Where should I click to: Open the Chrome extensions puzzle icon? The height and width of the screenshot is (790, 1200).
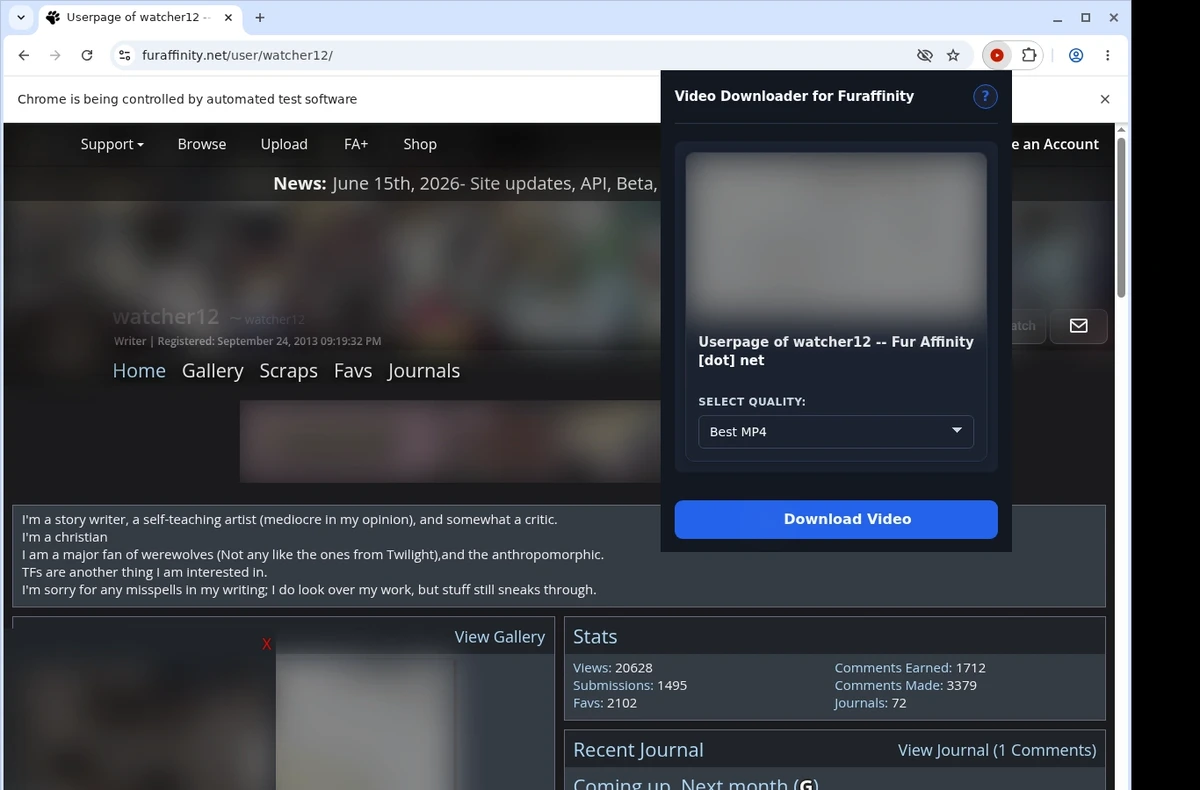1028,55
